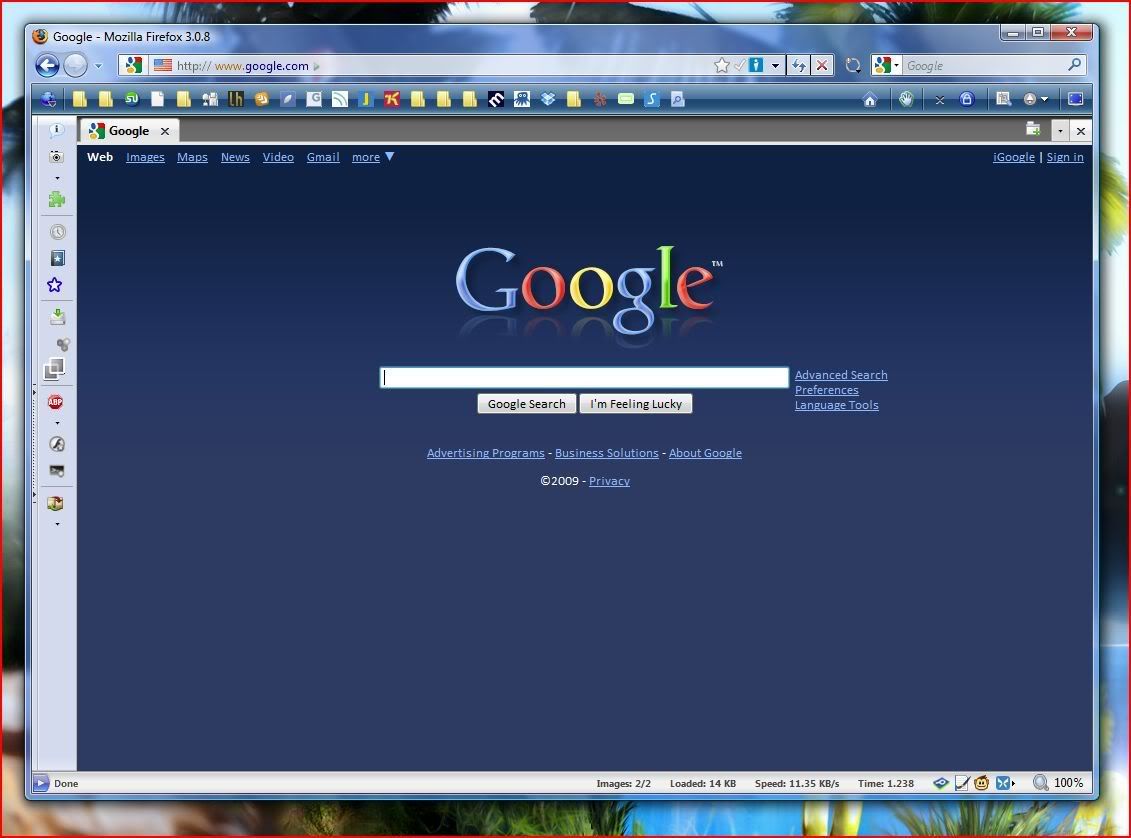Open the Advertising Programs link

coord(485,453)
